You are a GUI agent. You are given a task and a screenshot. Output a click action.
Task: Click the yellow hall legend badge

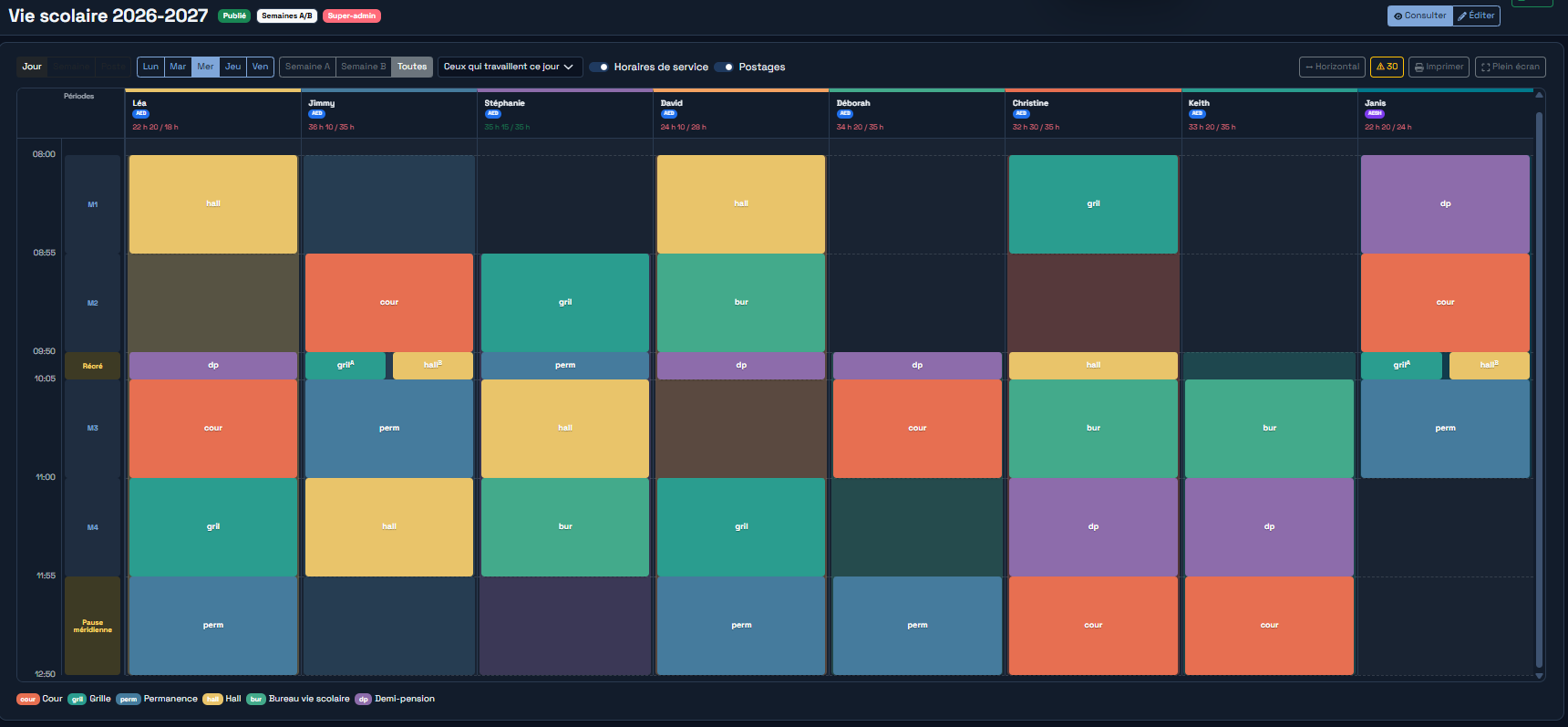pos(212,700)
